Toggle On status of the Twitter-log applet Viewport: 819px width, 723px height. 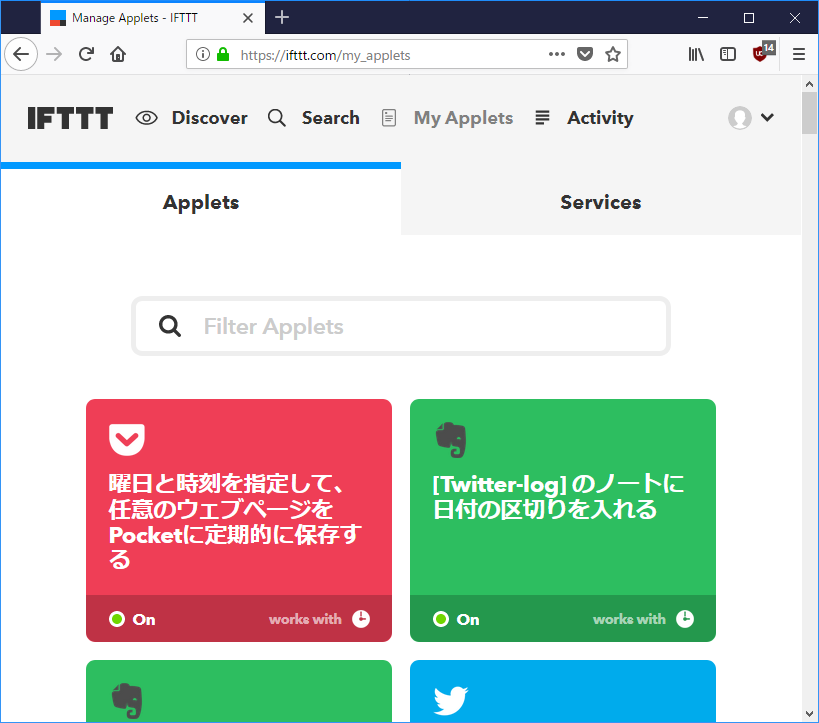(x=456, y=619)
